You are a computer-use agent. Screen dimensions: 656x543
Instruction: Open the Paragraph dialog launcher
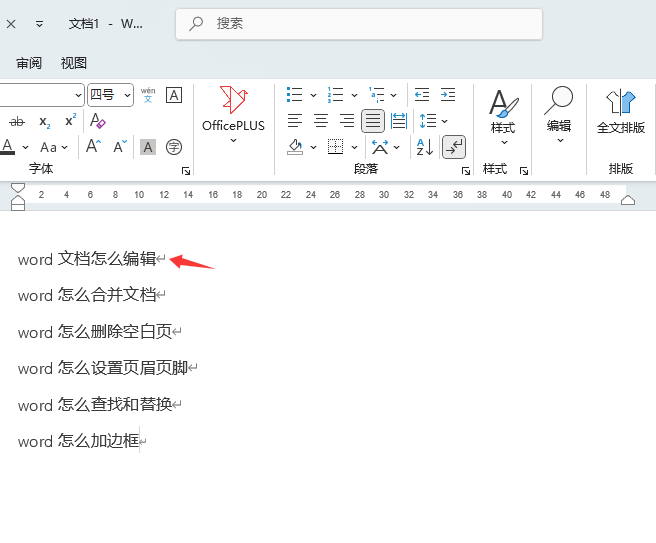(466, 171)
